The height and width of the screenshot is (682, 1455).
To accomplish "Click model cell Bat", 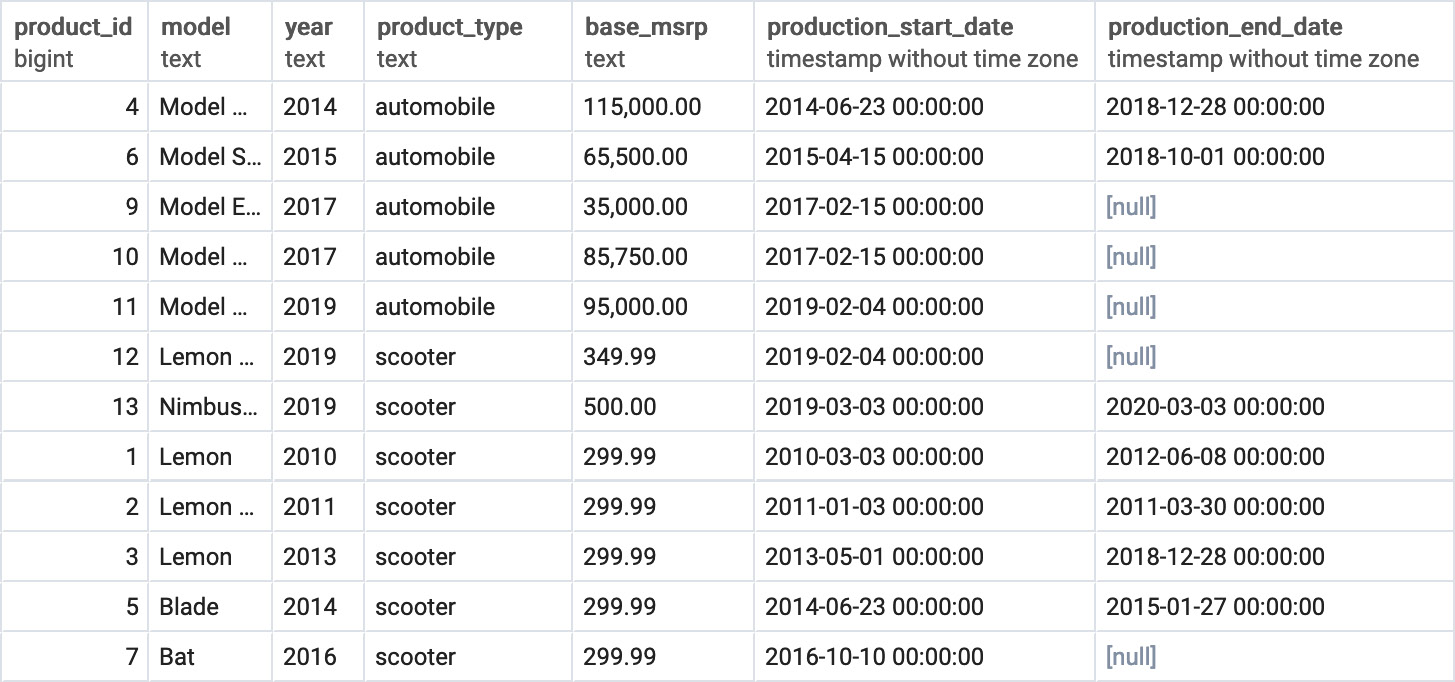I will [210, 656].
